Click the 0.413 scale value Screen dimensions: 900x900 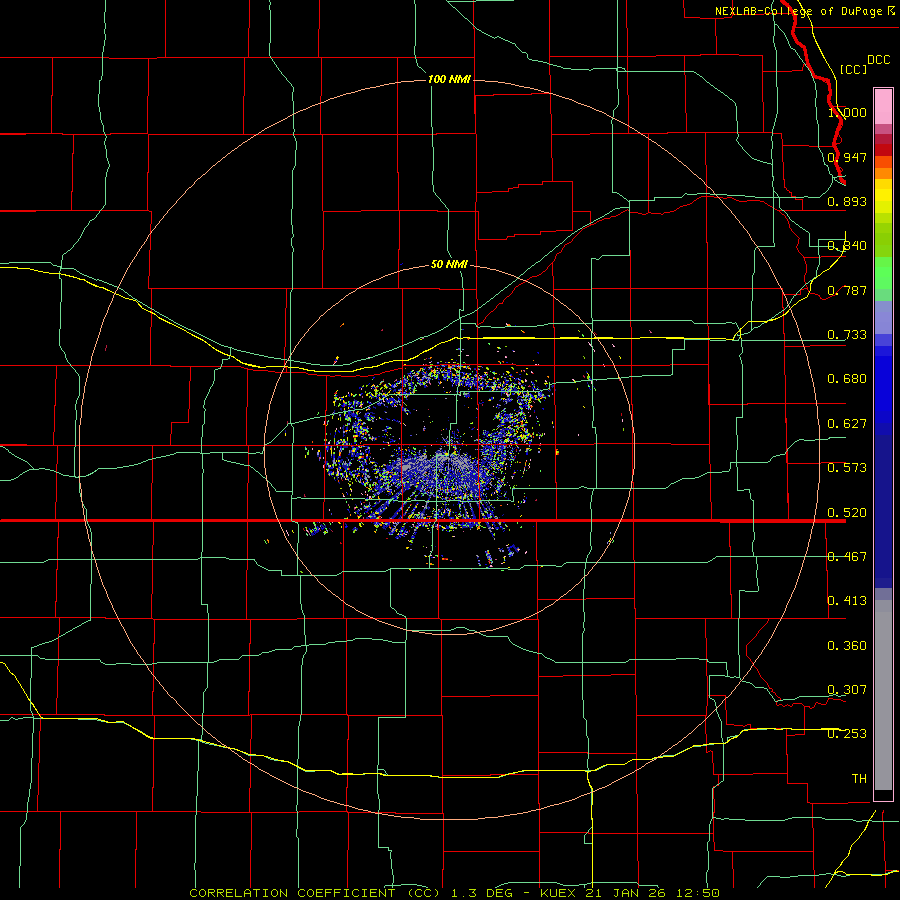(x=847, y=601)
